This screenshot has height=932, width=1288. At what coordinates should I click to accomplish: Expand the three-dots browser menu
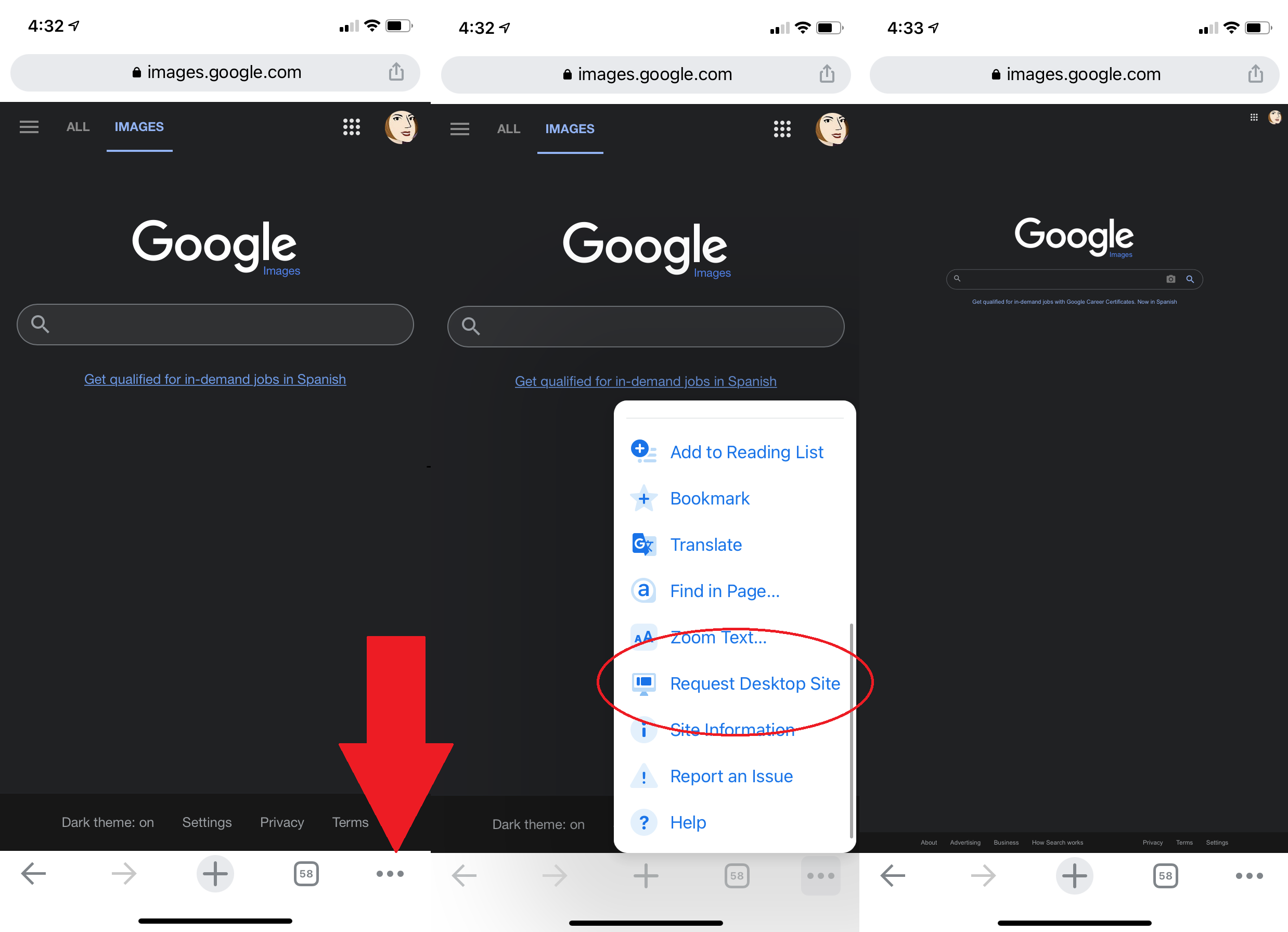coord(390,874)
